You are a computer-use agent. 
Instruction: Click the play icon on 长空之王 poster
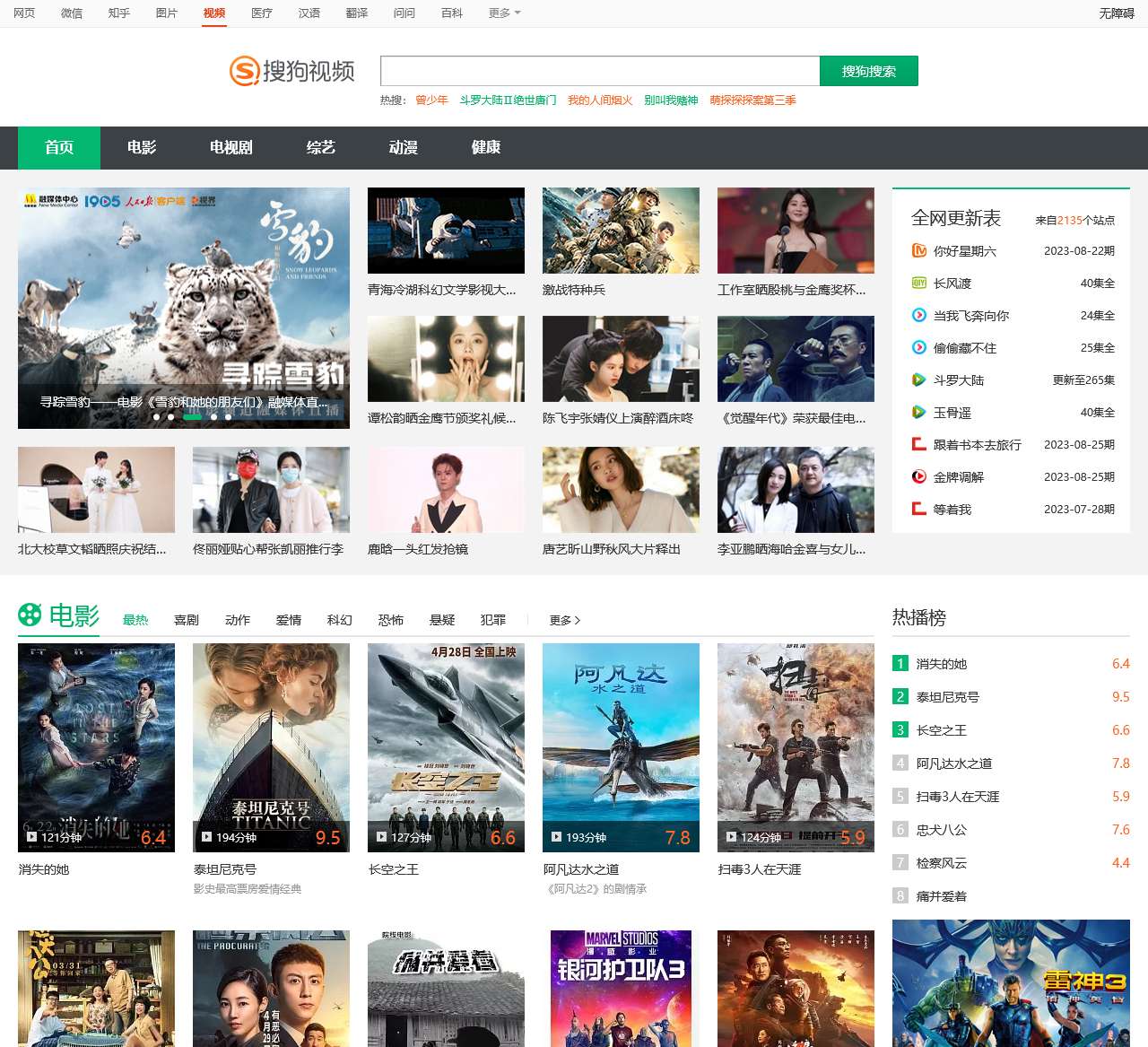[x=381, y=838]
